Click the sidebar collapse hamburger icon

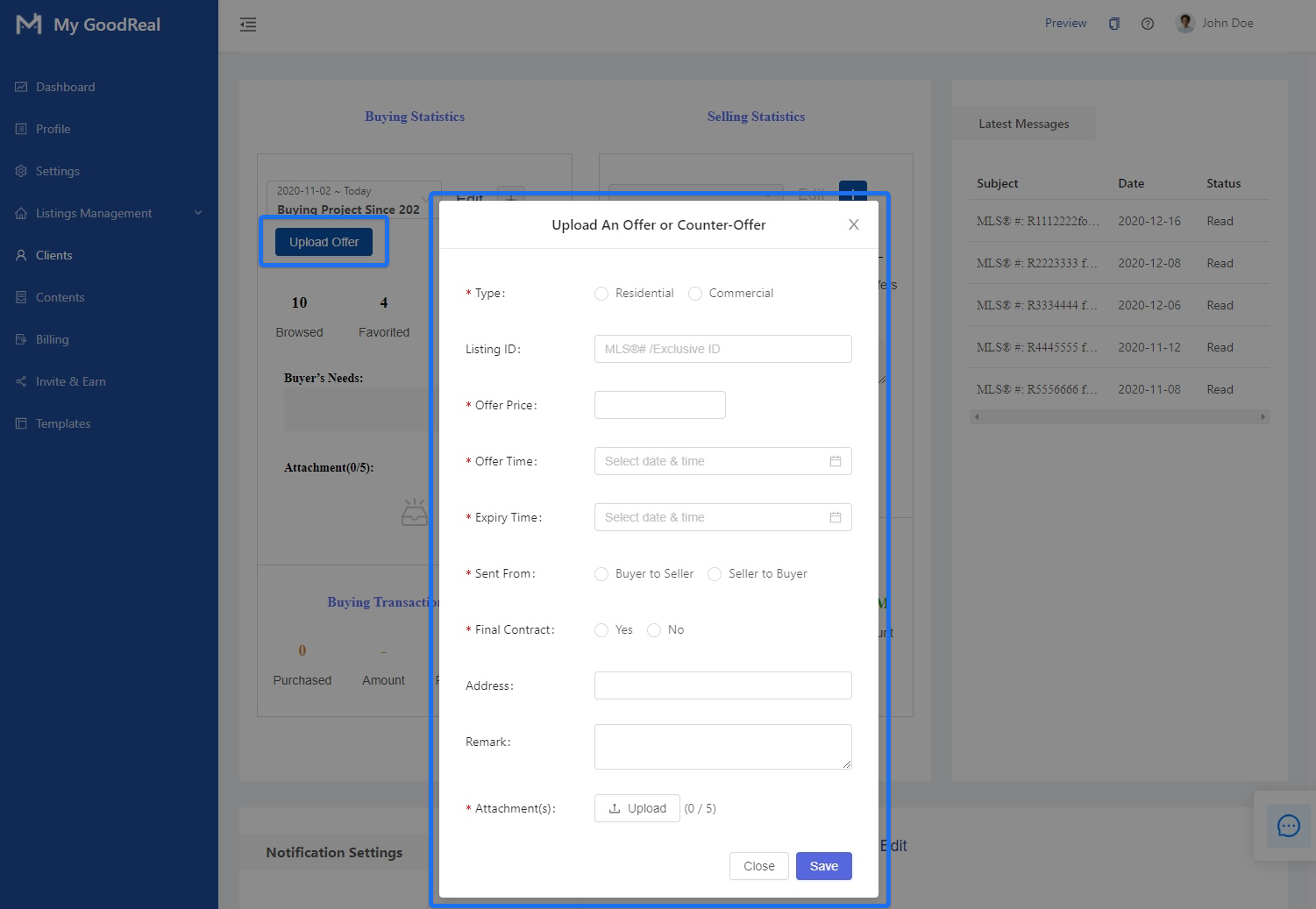click(248, 25)
